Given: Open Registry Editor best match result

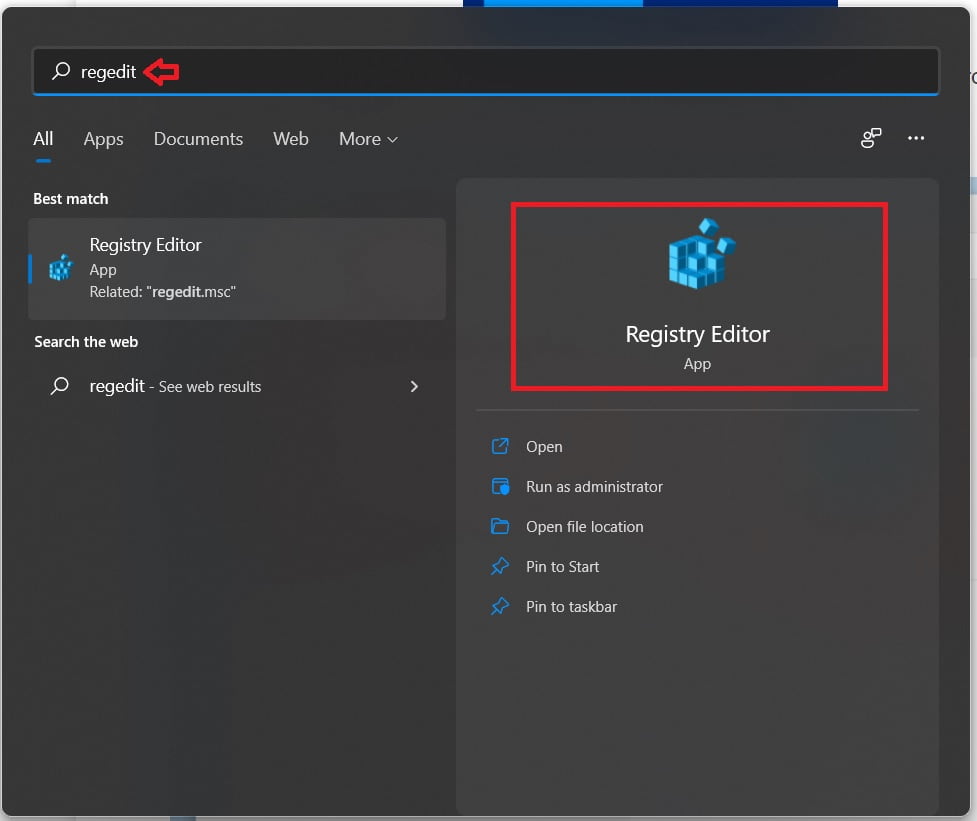Looking at the screenshot, I should pos(237,268).
